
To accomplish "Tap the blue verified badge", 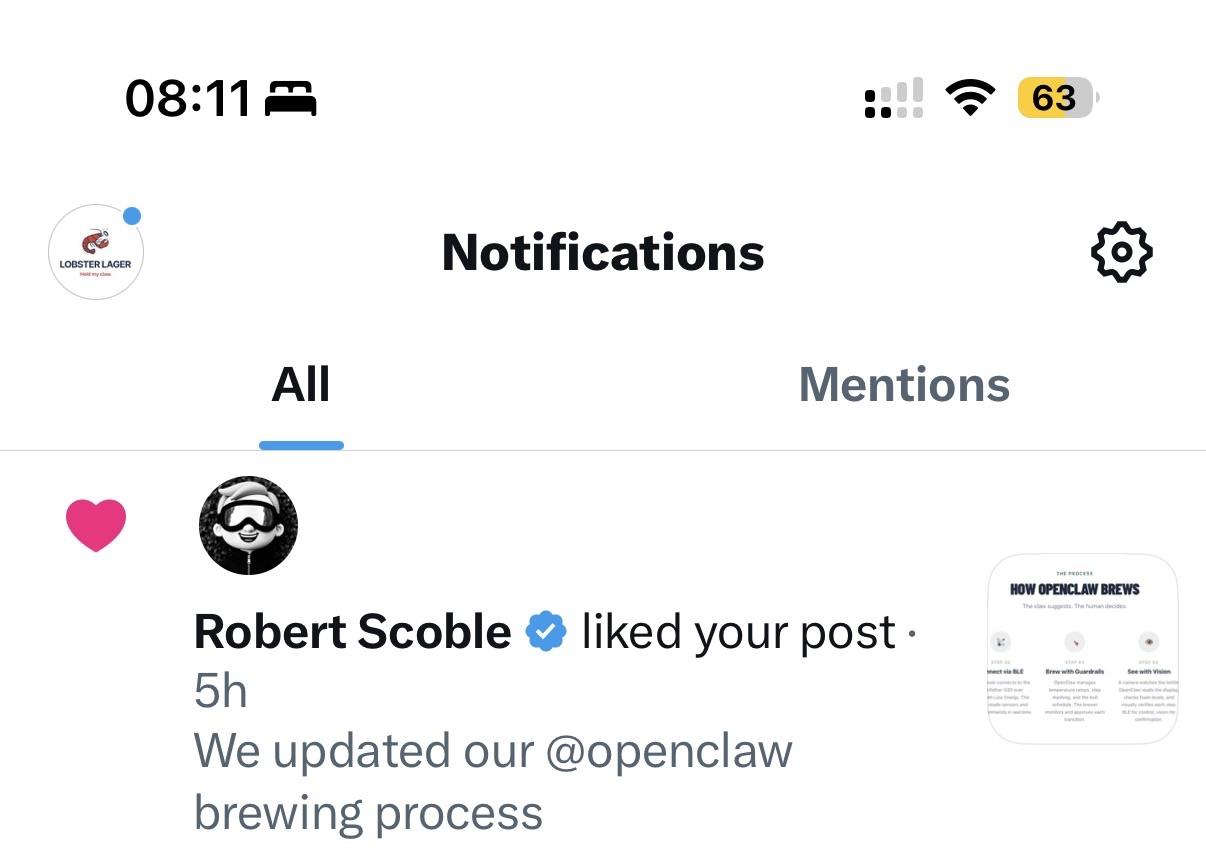I will (x=546, y=632).
